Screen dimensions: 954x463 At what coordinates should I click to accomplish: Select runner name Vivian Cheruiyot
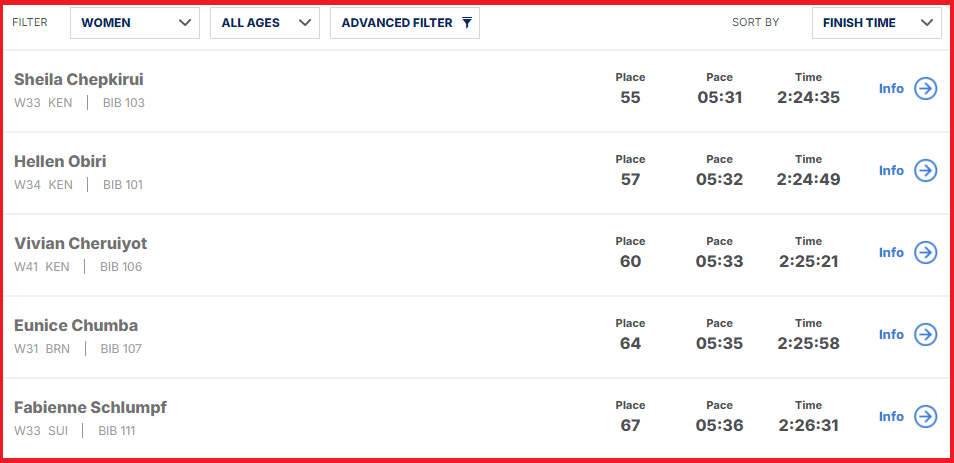(80, 243)
